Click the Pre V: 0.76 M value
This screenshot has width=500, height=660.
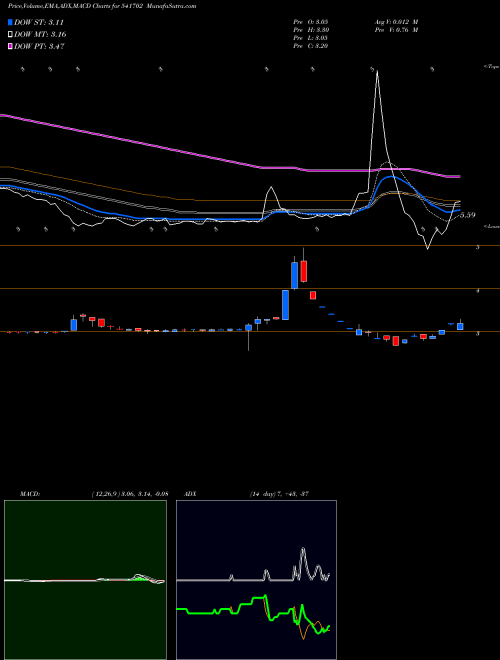tap(396, 30)
